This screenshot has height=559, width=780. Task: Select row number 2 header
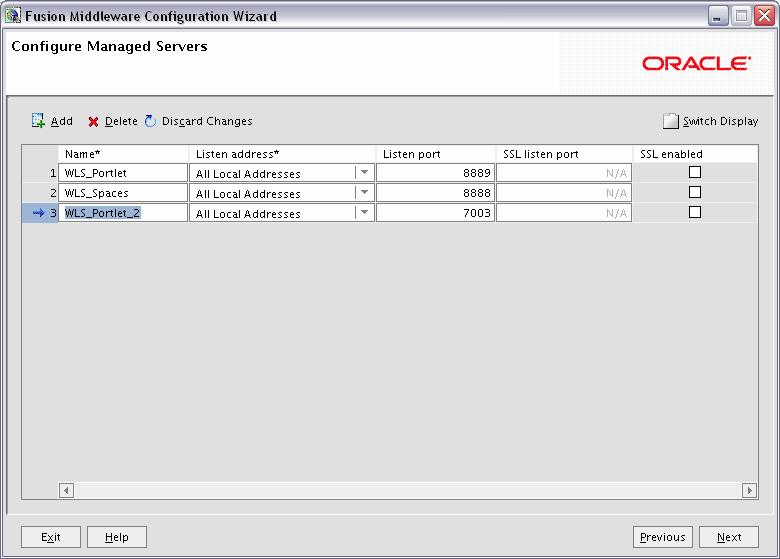[40, 192]
